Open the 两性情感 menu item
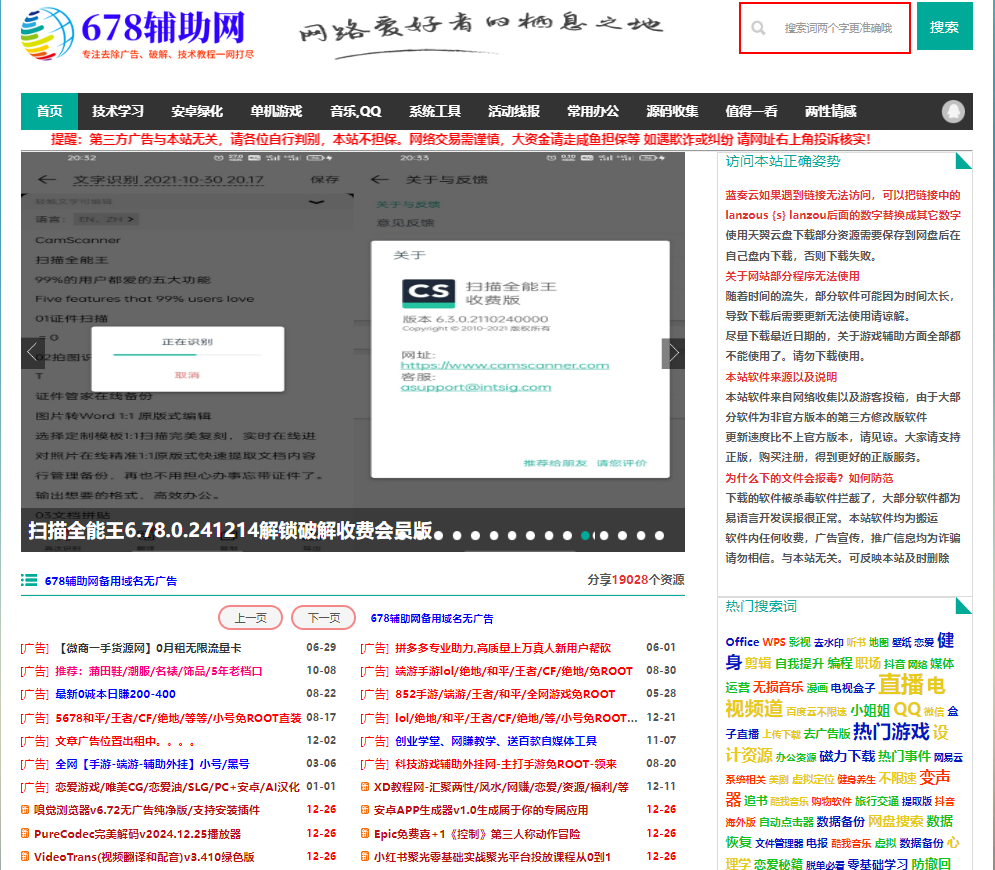 [x=831, y=111]
